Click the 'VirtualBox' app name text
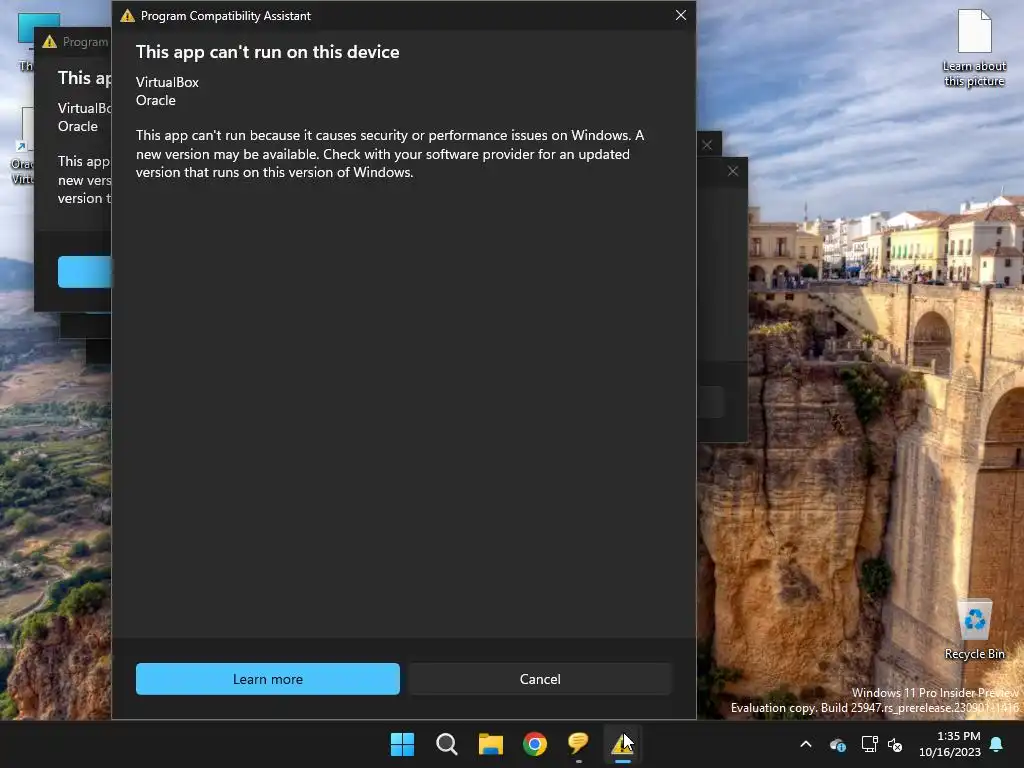 point(167,82)
